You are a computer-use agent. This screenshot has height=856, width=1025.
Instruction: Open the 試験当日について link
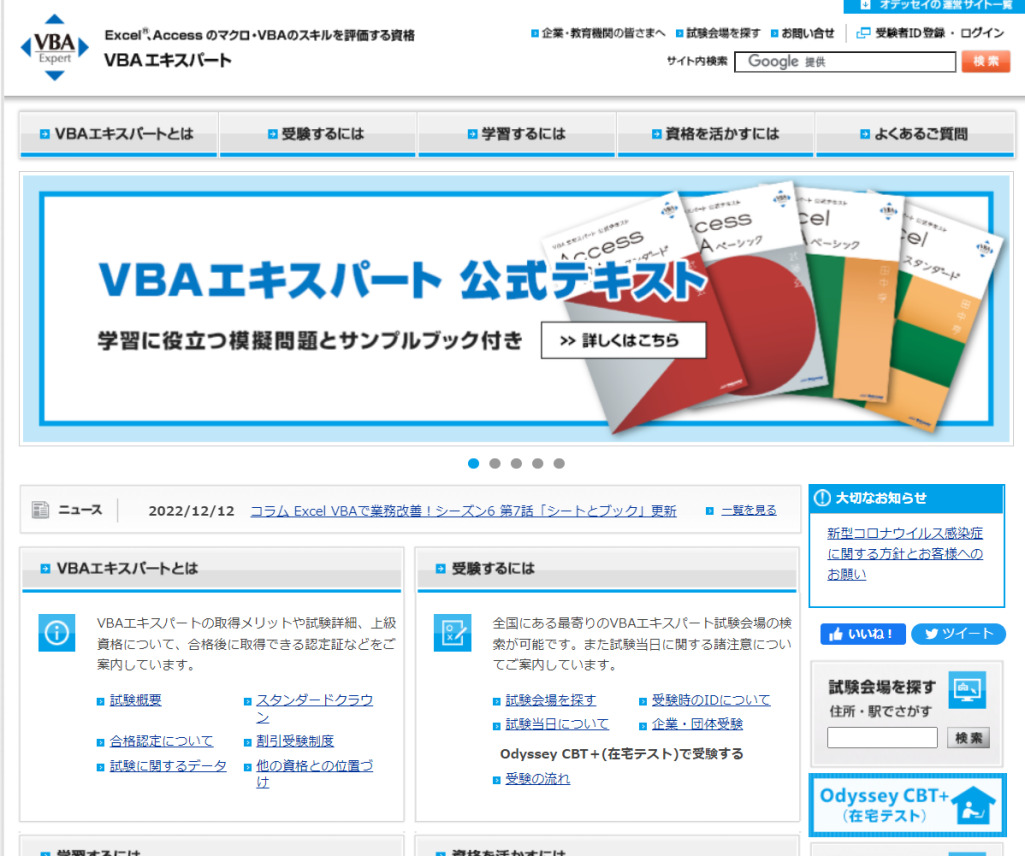click(557, 725)
